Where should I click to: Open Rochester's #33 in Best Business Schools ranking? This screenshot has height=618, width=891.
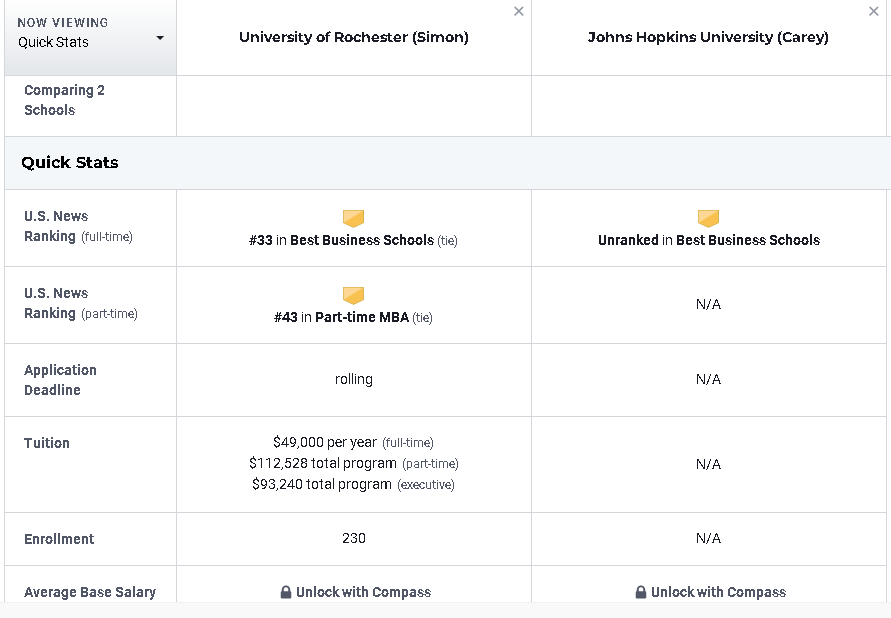pos(343,241)
